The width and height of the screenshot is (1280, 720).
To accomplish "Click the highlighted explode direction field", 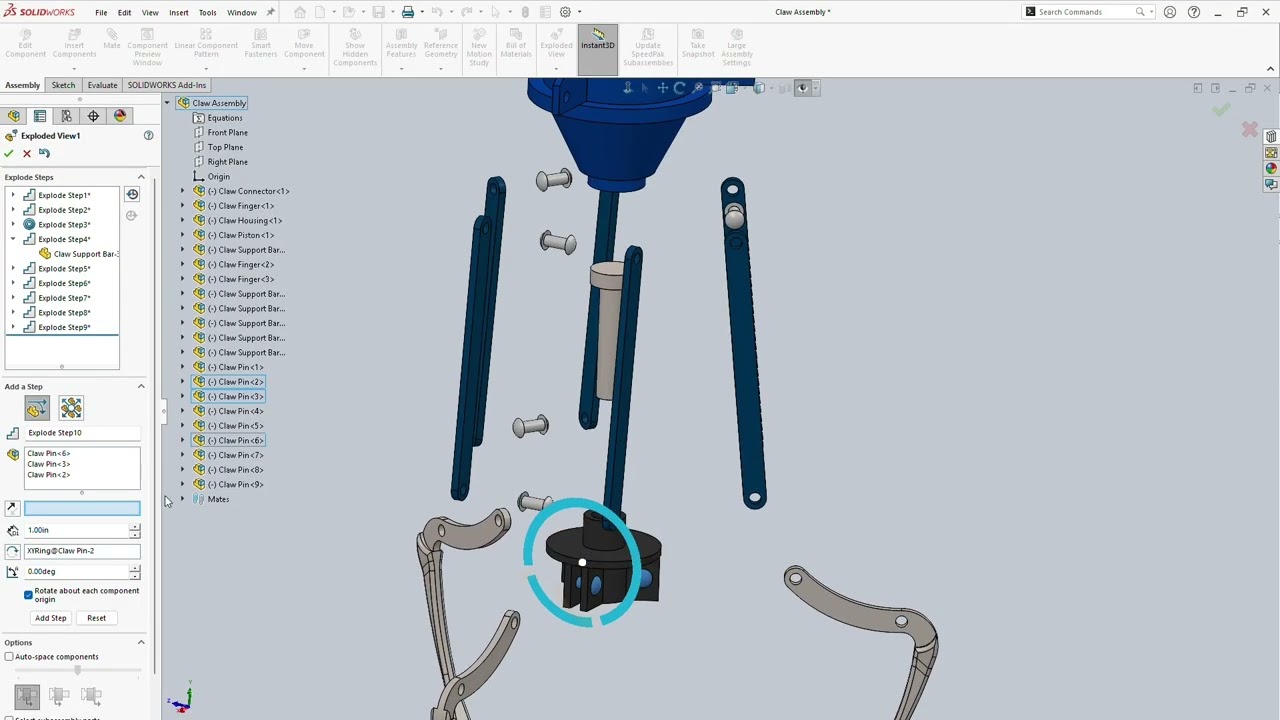I will pos(82,509).
